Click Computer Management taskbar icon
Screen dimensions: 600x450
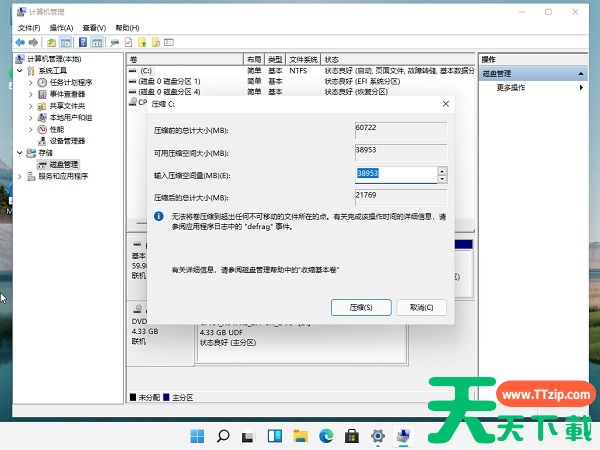click(403, 436)
